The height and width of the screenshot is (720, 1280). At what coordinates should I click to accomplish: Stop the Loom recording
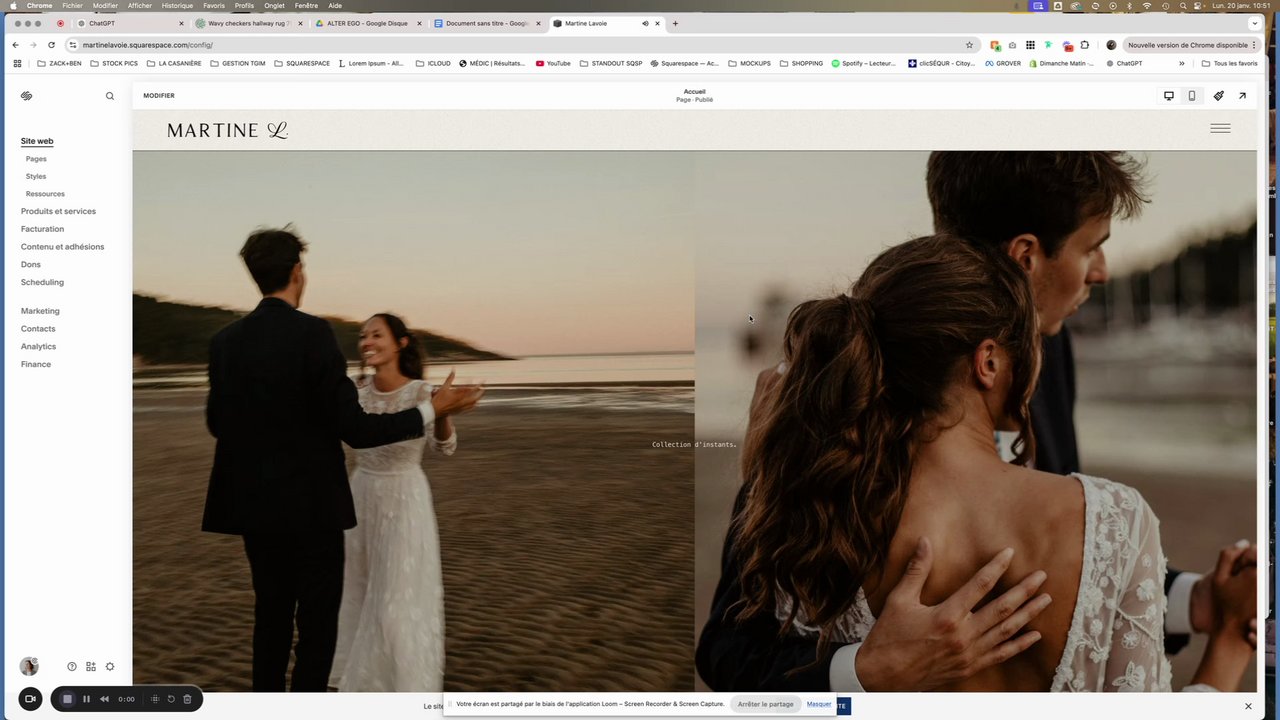[67, 699]
